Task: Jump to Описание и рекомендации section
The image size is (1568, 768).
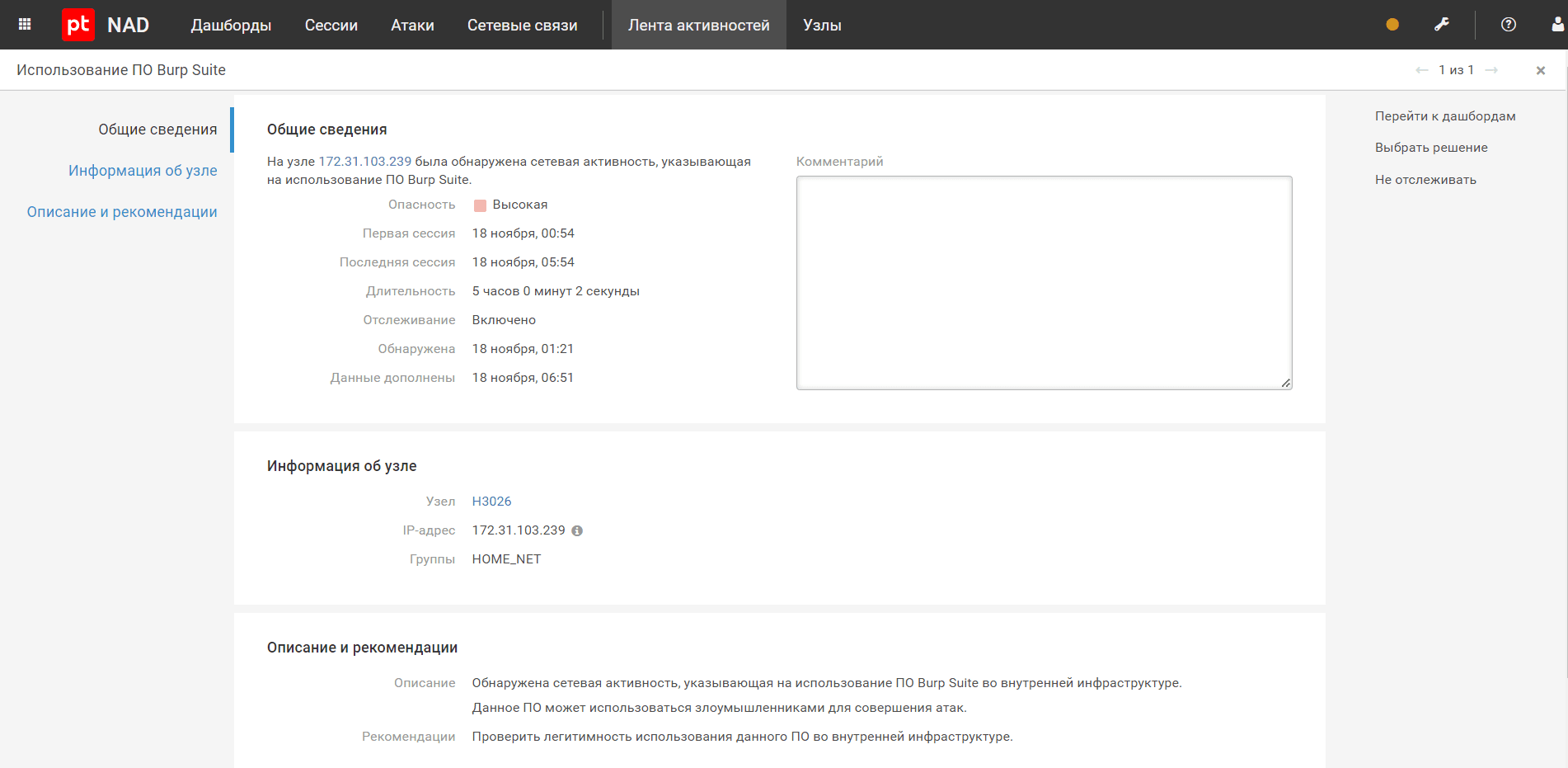Action: pos(122,212)
